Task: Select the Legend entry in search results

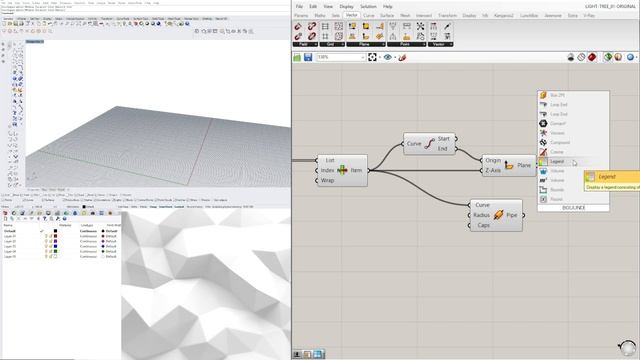Action: click(x=573, y=162)
